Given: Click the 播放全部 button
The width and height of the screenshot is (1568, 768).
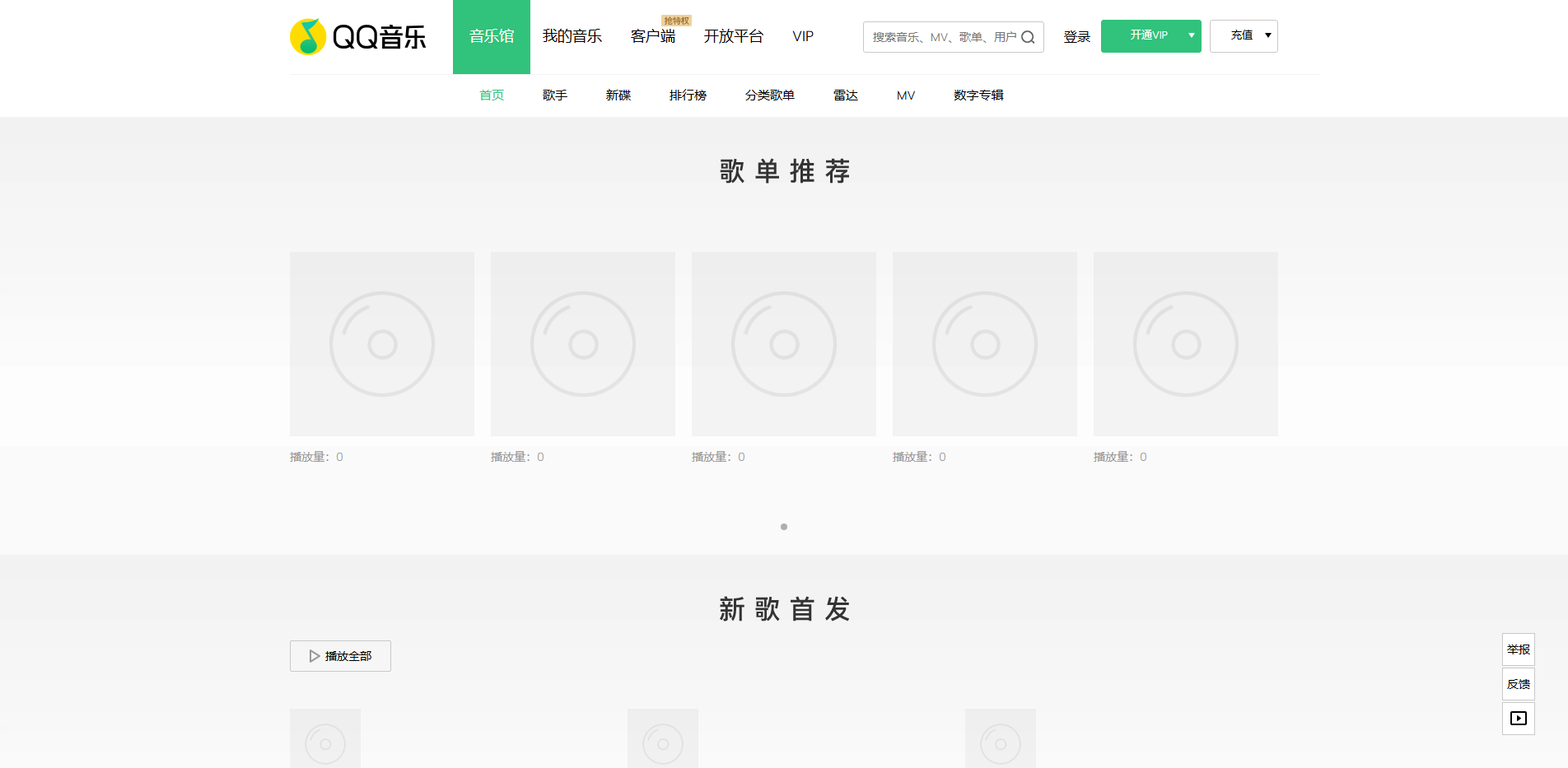Looking at the screenshot, I should click(340, 655).
